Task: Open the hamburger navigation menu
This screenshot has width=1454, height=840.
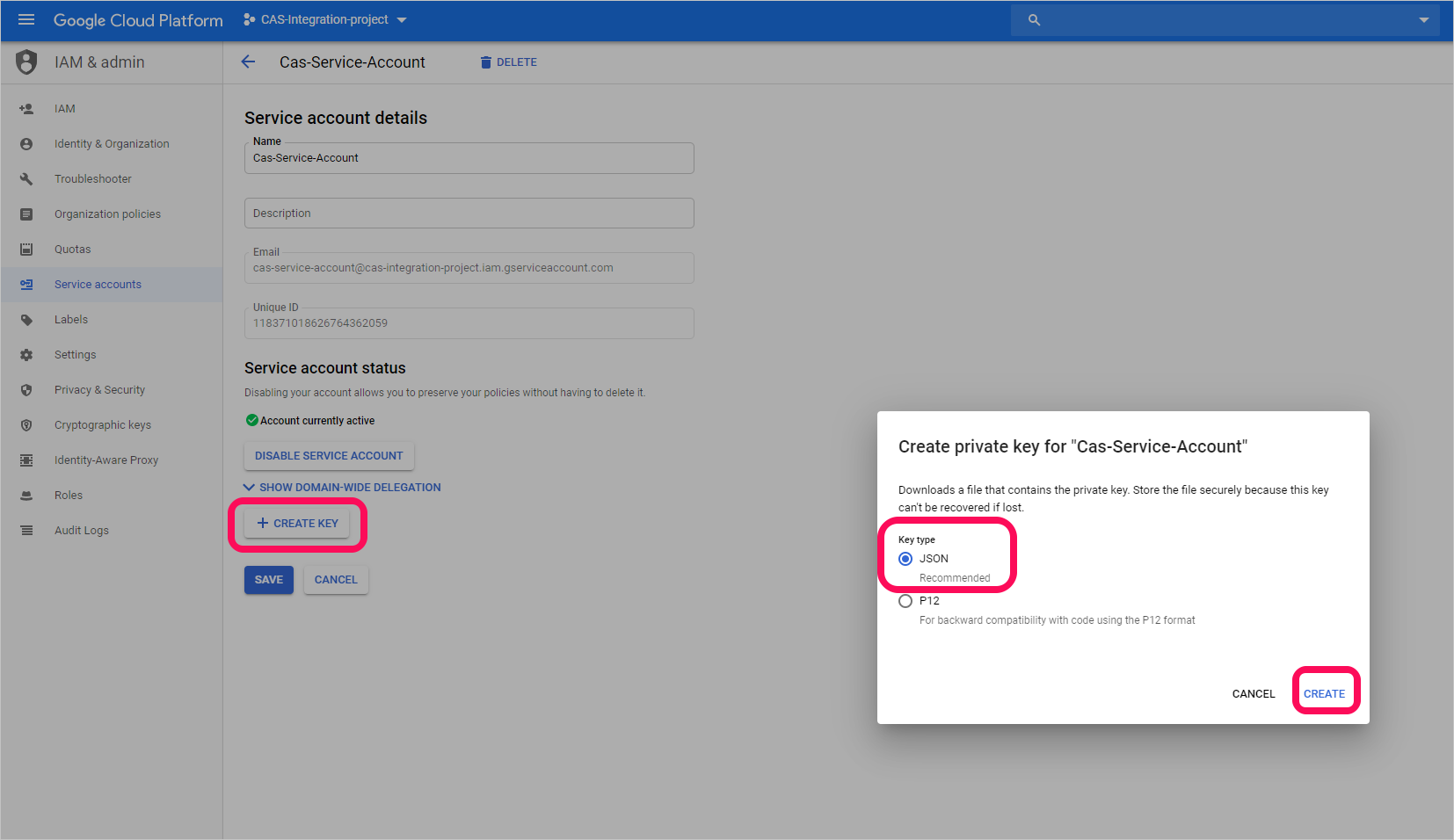Action: coord(26,19)
